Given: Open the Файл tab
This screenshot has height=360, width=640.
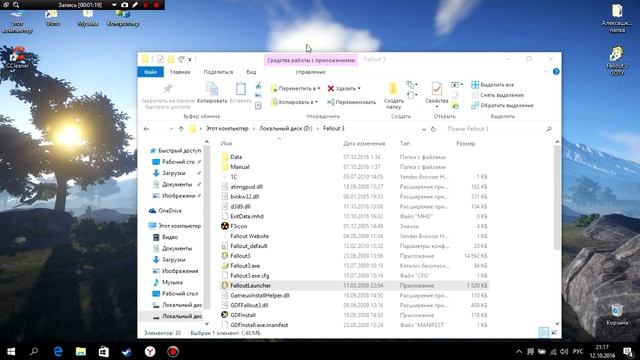Looking at the screenshot, I should coord(151,72).
